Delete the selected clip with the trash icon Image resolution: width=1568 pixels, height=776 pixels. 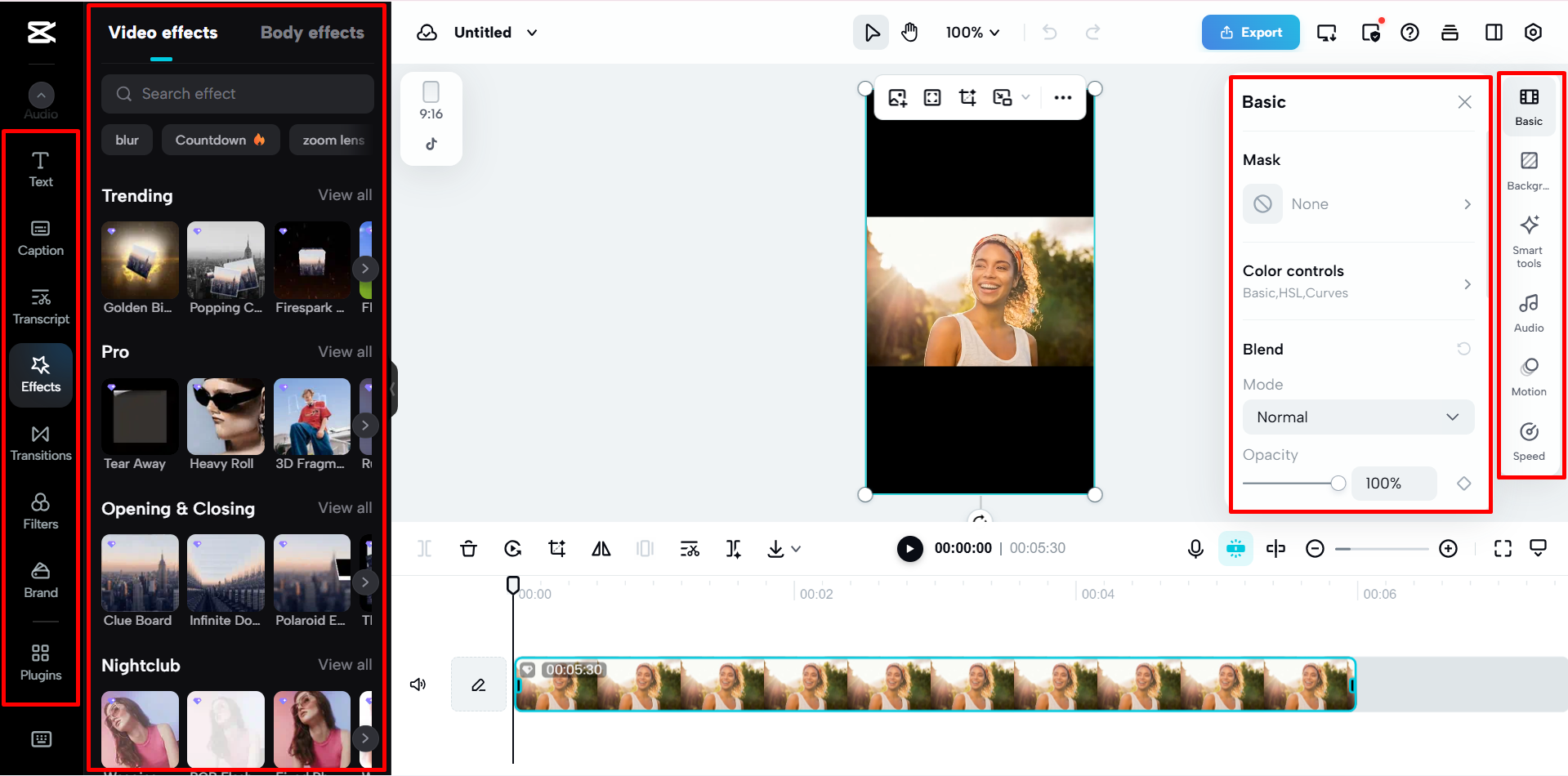coord(468,548)
